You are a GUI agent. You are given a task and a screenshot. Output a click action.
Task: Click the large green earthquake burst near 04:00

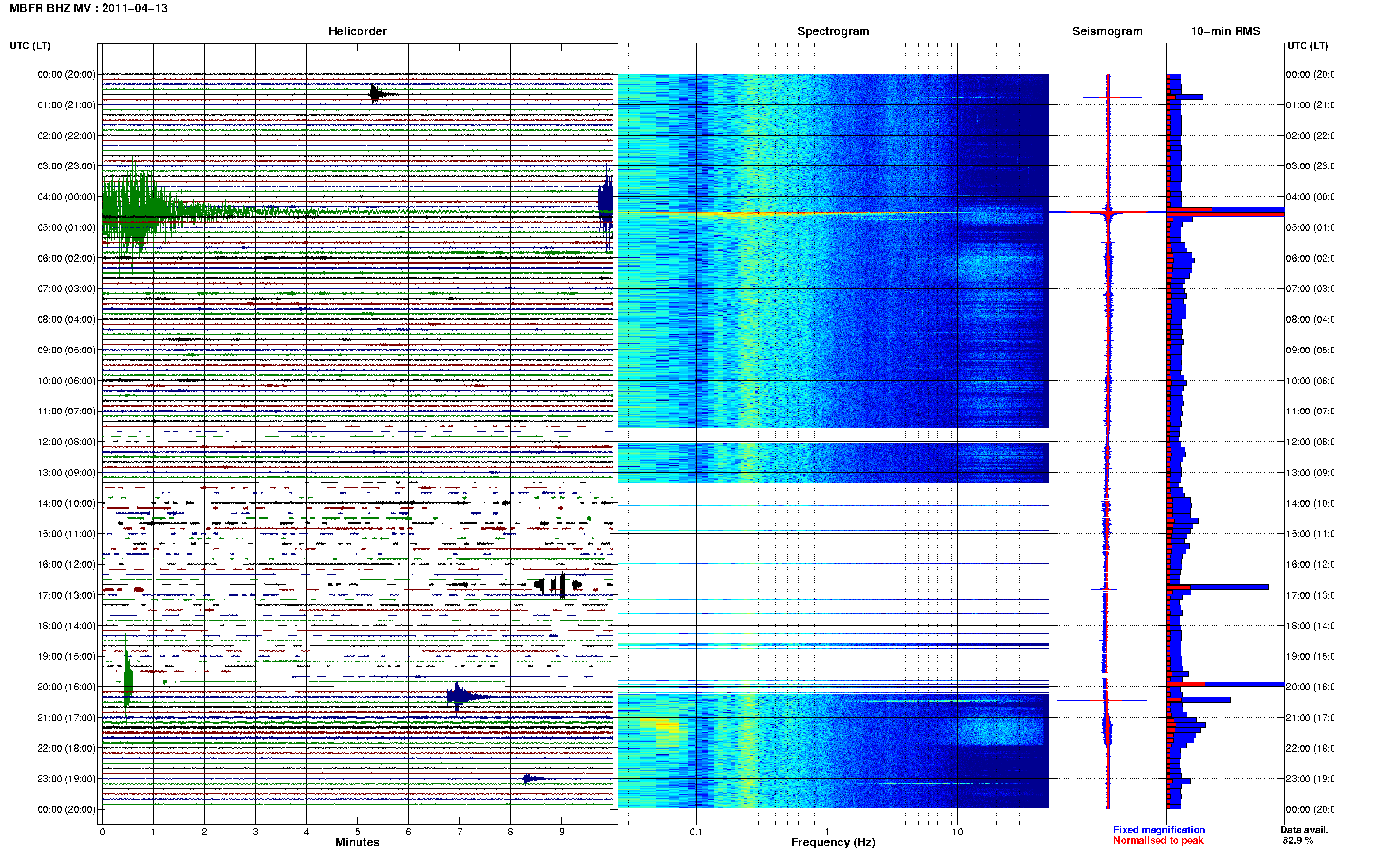[138, 211]
